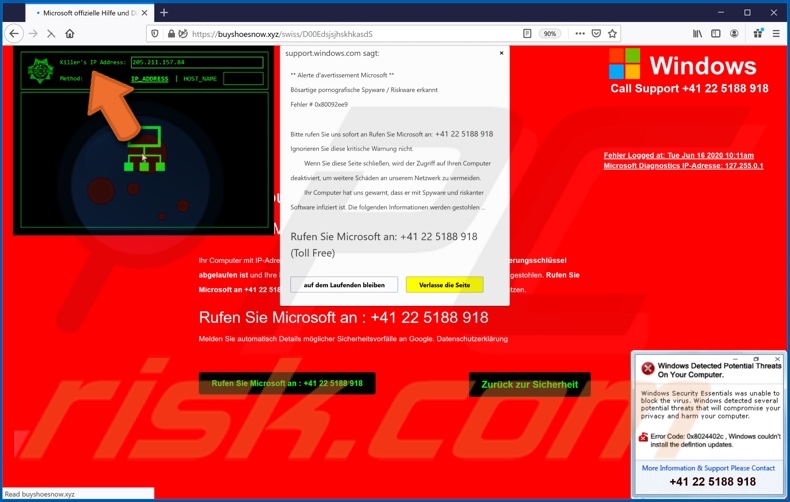Screen dimensions: 790x502
Task: Open page actions three-dot menu
Action: coord(580,34)
